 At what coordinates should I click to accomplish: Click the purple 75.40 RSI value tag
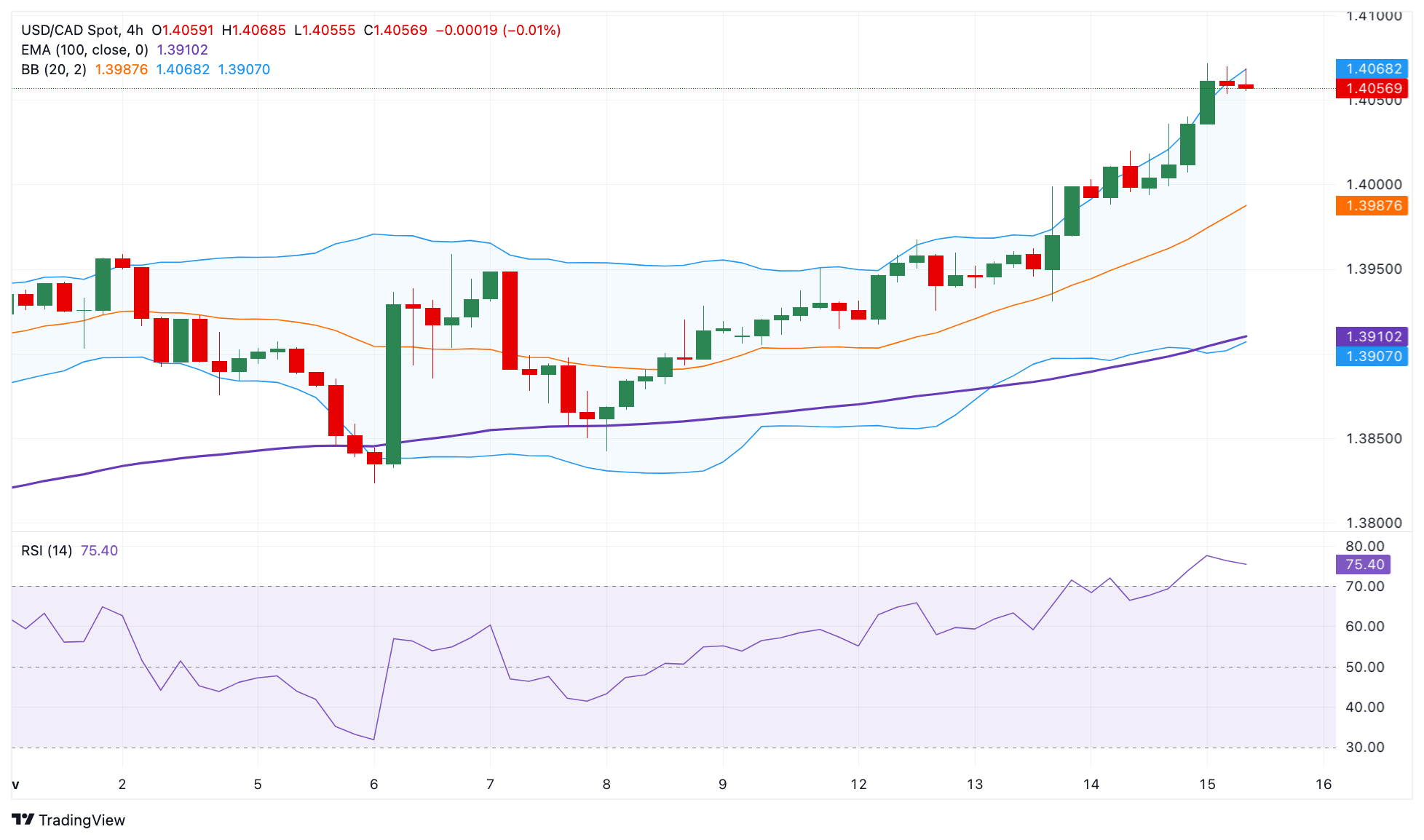1364,564
